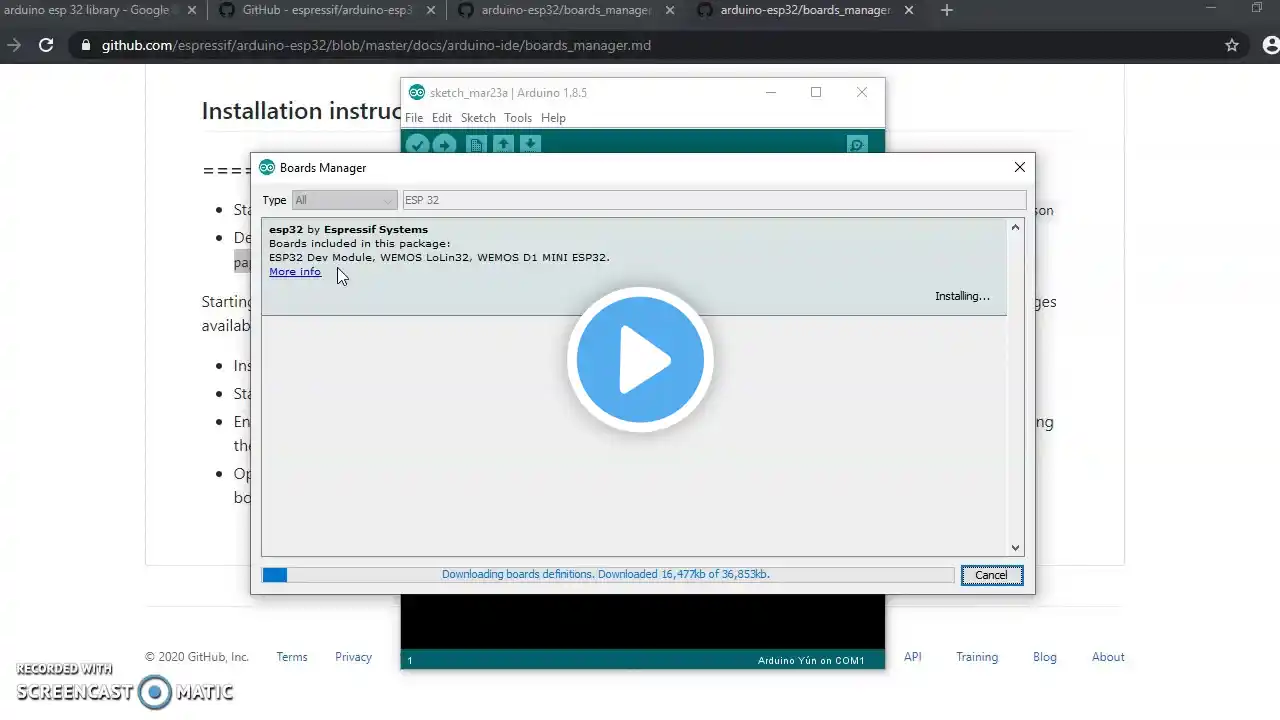Click the Open sketch up-arrow icon
1280x720 pixels.
tap(503, 144)
